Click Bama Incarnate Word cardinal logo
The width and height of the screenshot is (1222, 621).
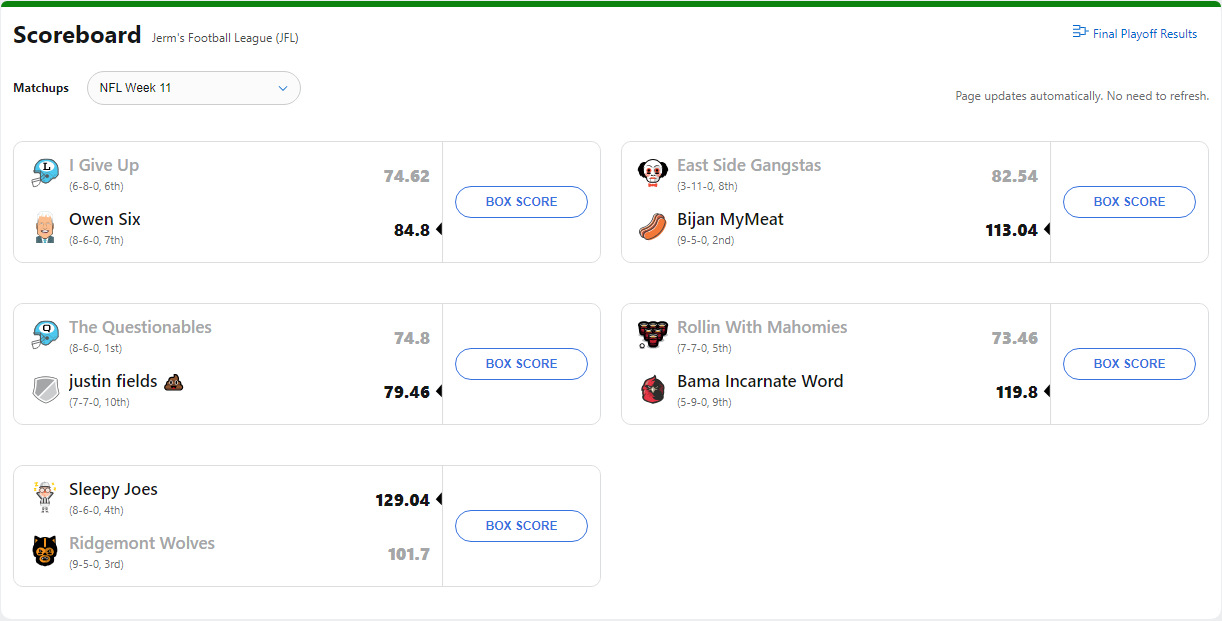[x=653, y=389]
